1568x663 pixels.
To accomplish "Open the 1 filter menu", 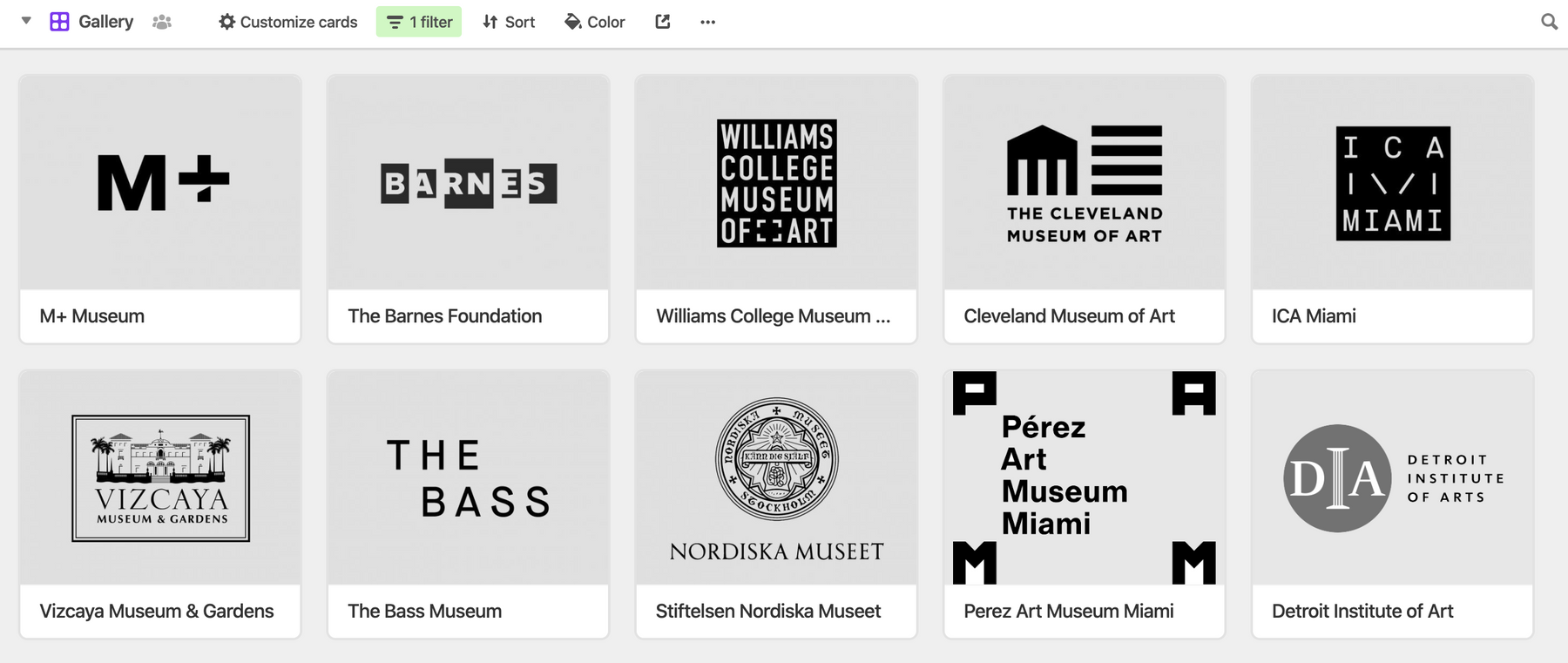I will pyautogui.click(x=419, y=22).
